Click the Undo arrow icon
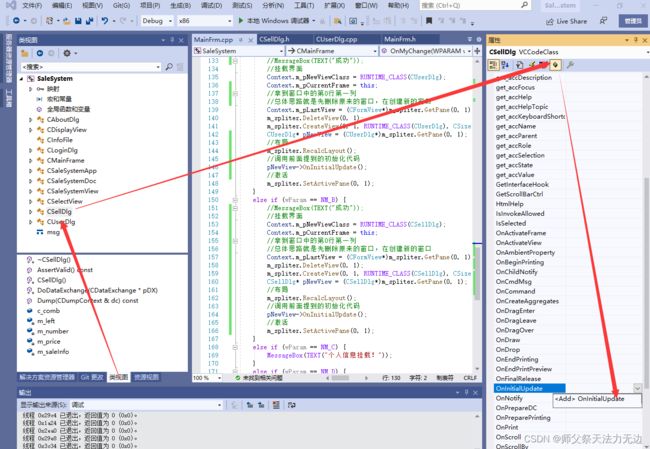Screen dimensions: 650x449 [105, 21]
